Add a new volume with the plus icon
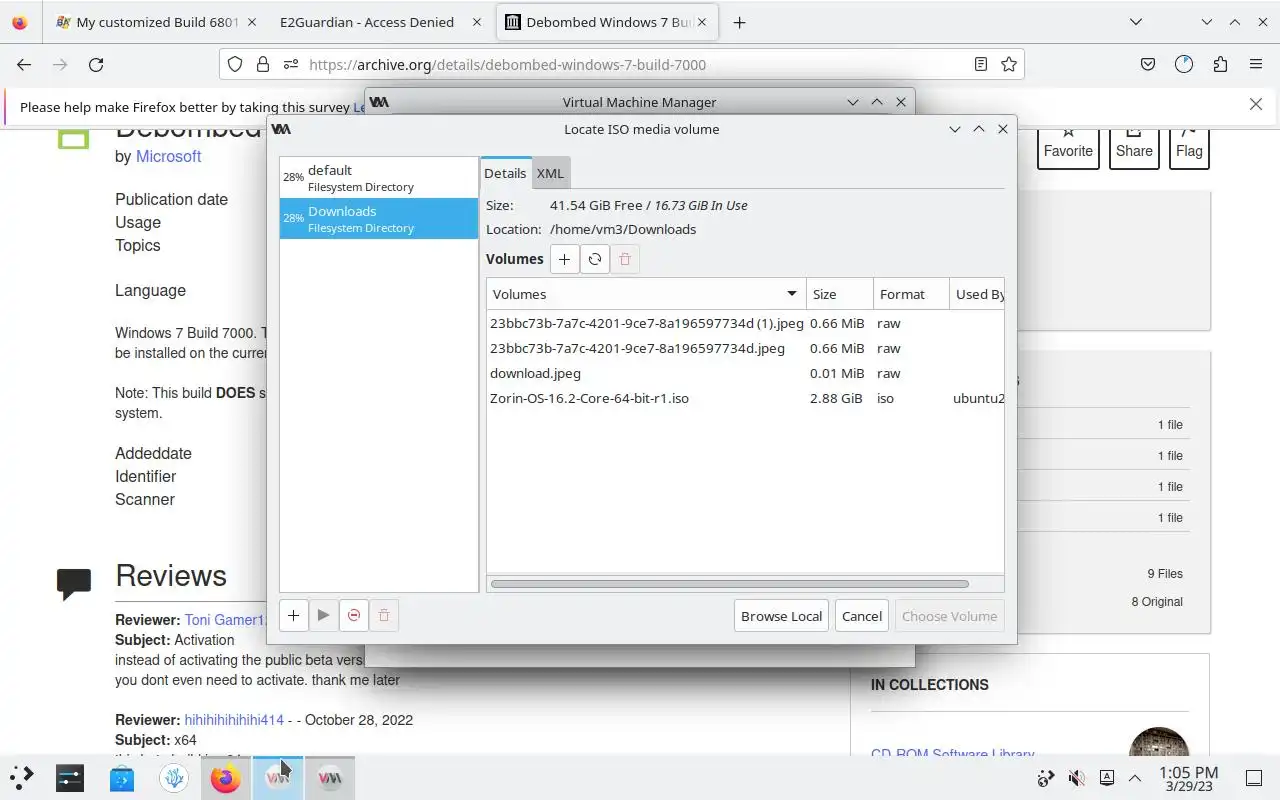Viewport: 1280px width, 800px height. pyautogui.click(x=564, y=259)
